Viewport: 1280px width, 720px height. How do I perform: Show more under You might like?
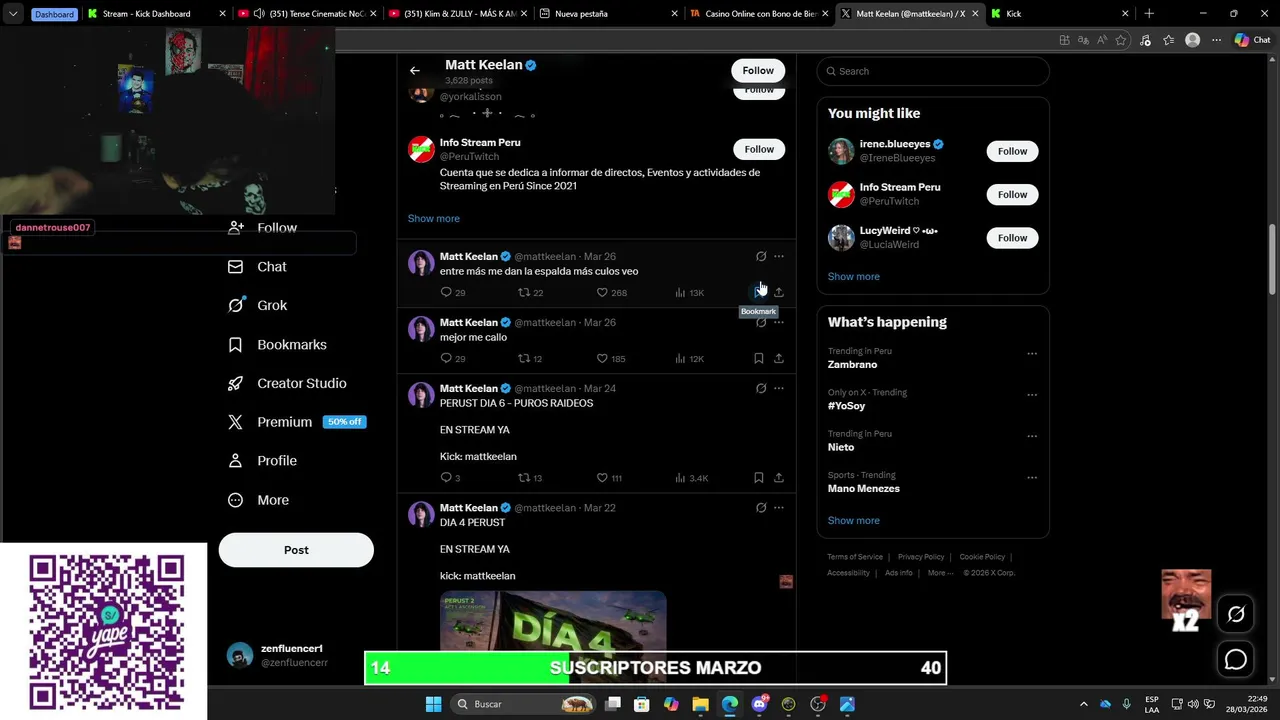coord(854,276)
